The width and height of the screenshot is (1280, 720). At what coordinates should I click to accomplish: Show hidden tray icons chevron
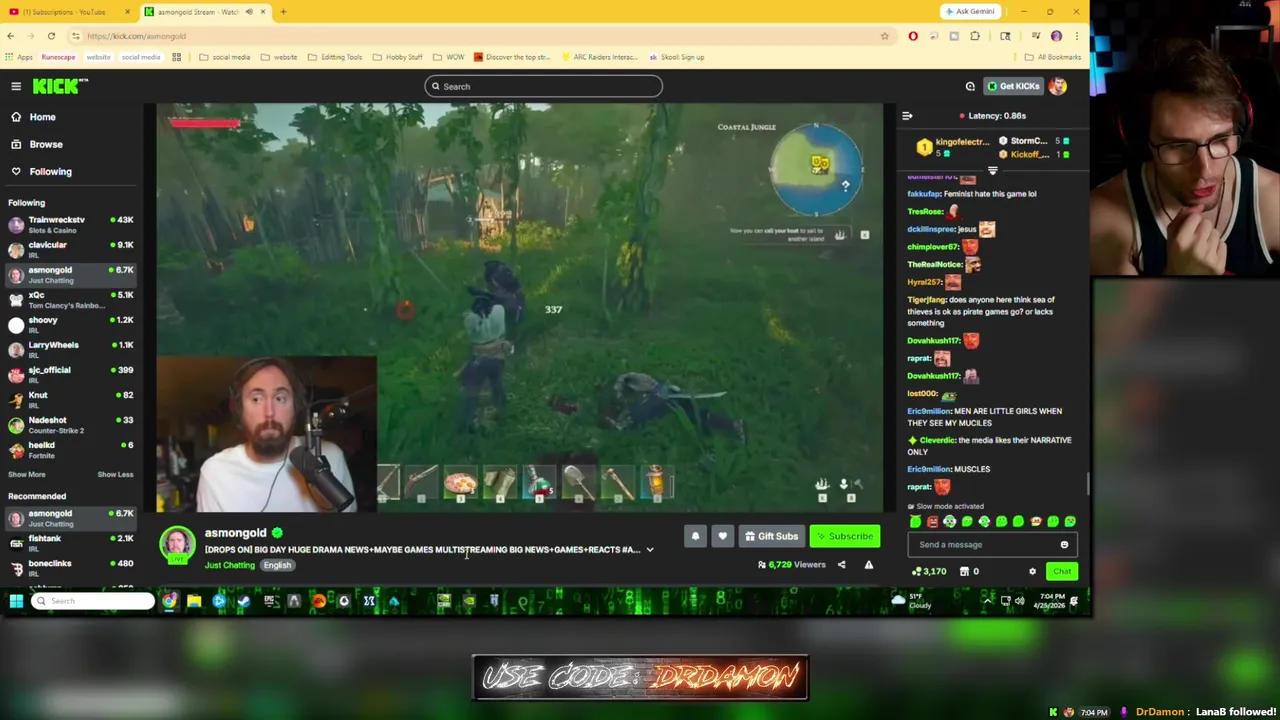[x=987, y=601]
